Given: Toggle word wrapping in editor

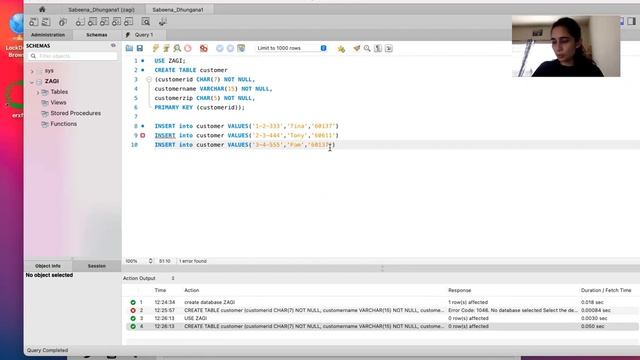Looking at the screenshot, I should 389,48.
